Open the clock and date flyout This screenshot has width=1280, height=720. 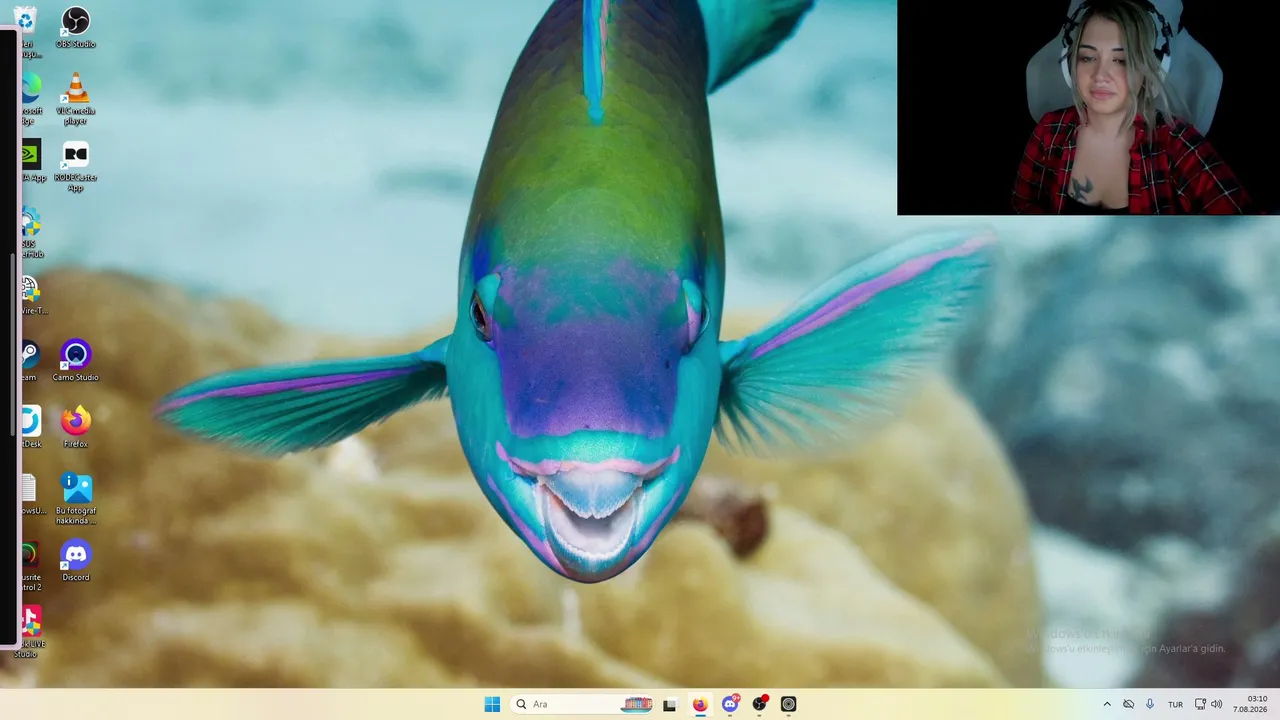(x=1250, y=704)
